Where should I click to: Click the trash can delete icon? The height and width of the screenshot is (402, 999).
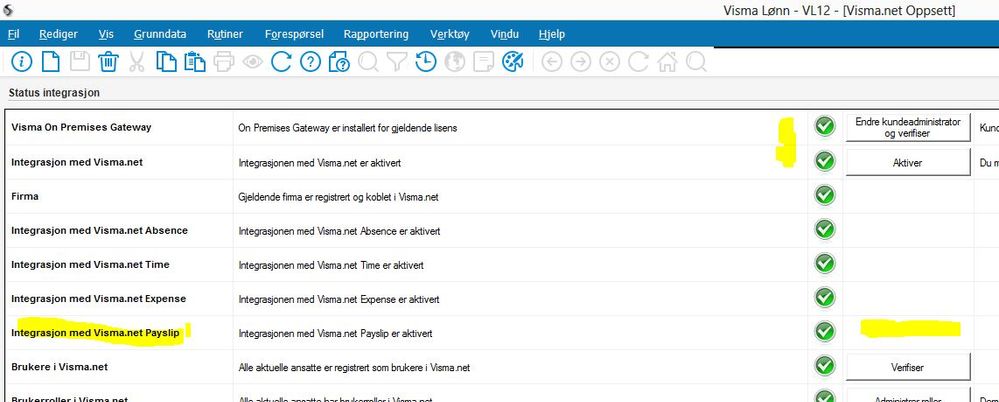(x=108, y=62)
